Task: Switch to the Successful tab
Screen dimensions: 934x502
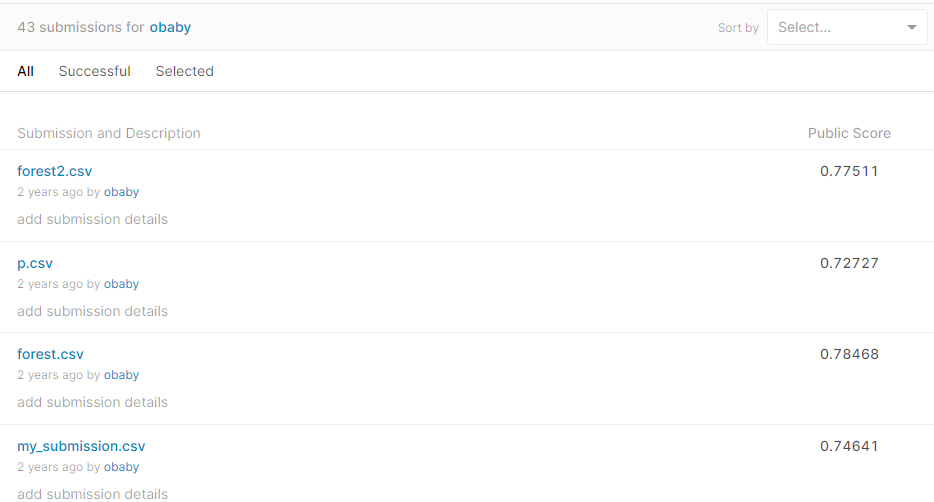Action: pyautogui.click(x=94, y=71)
